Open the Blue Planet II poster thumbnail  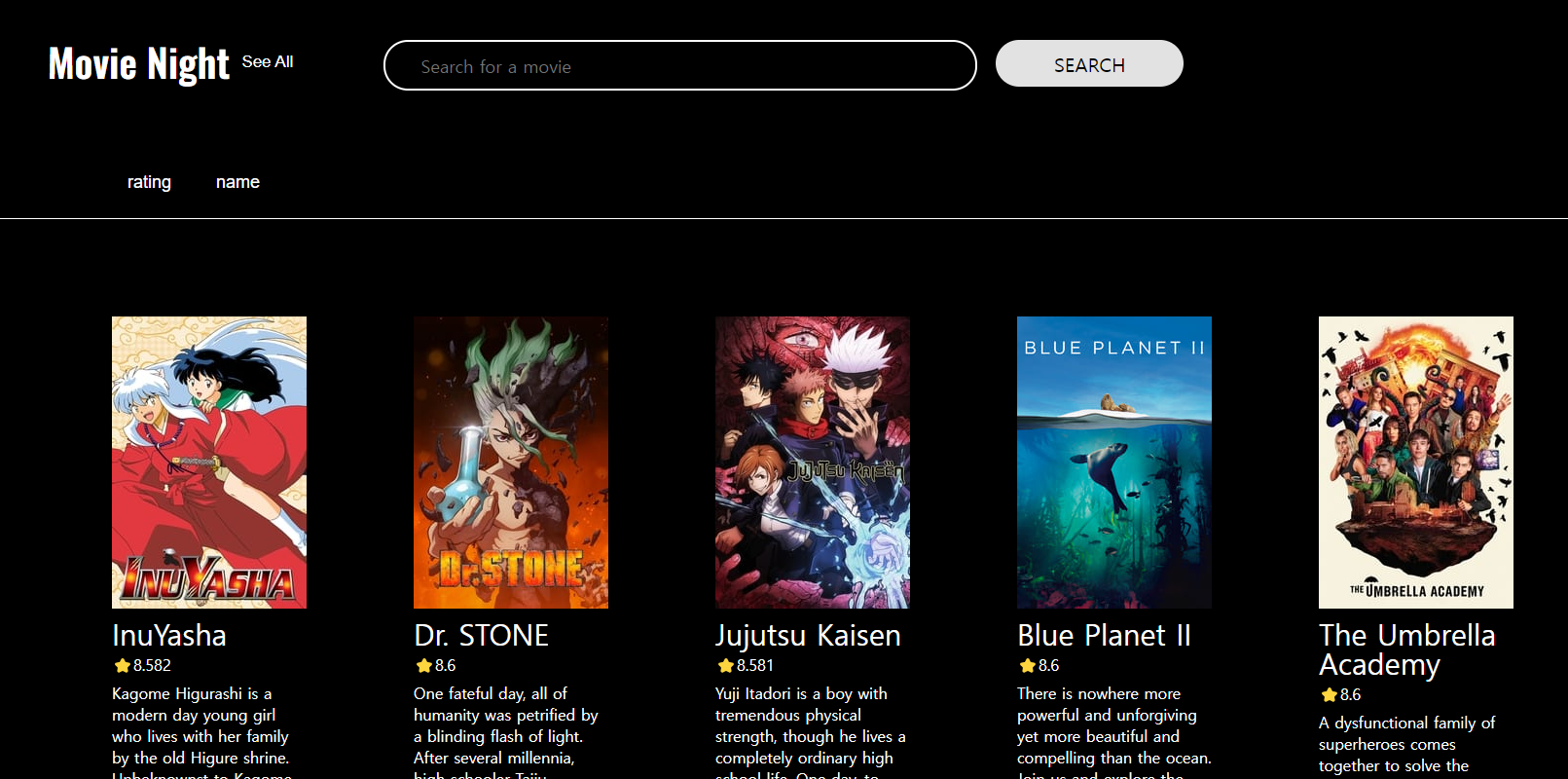tap(1114, 463)
